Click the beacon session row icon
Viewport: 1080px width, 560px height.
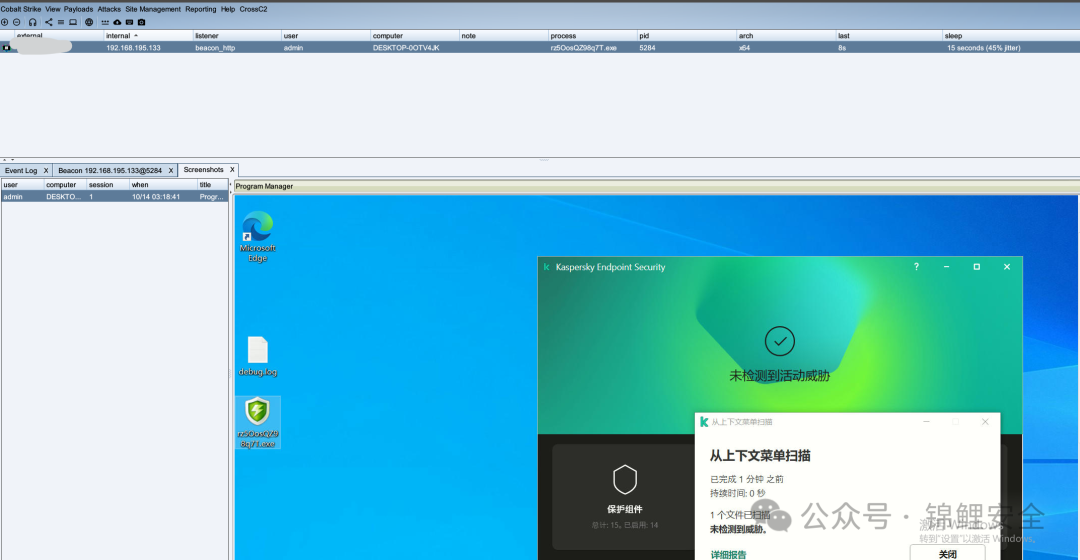pyautogui.click(x=6, y=48)
